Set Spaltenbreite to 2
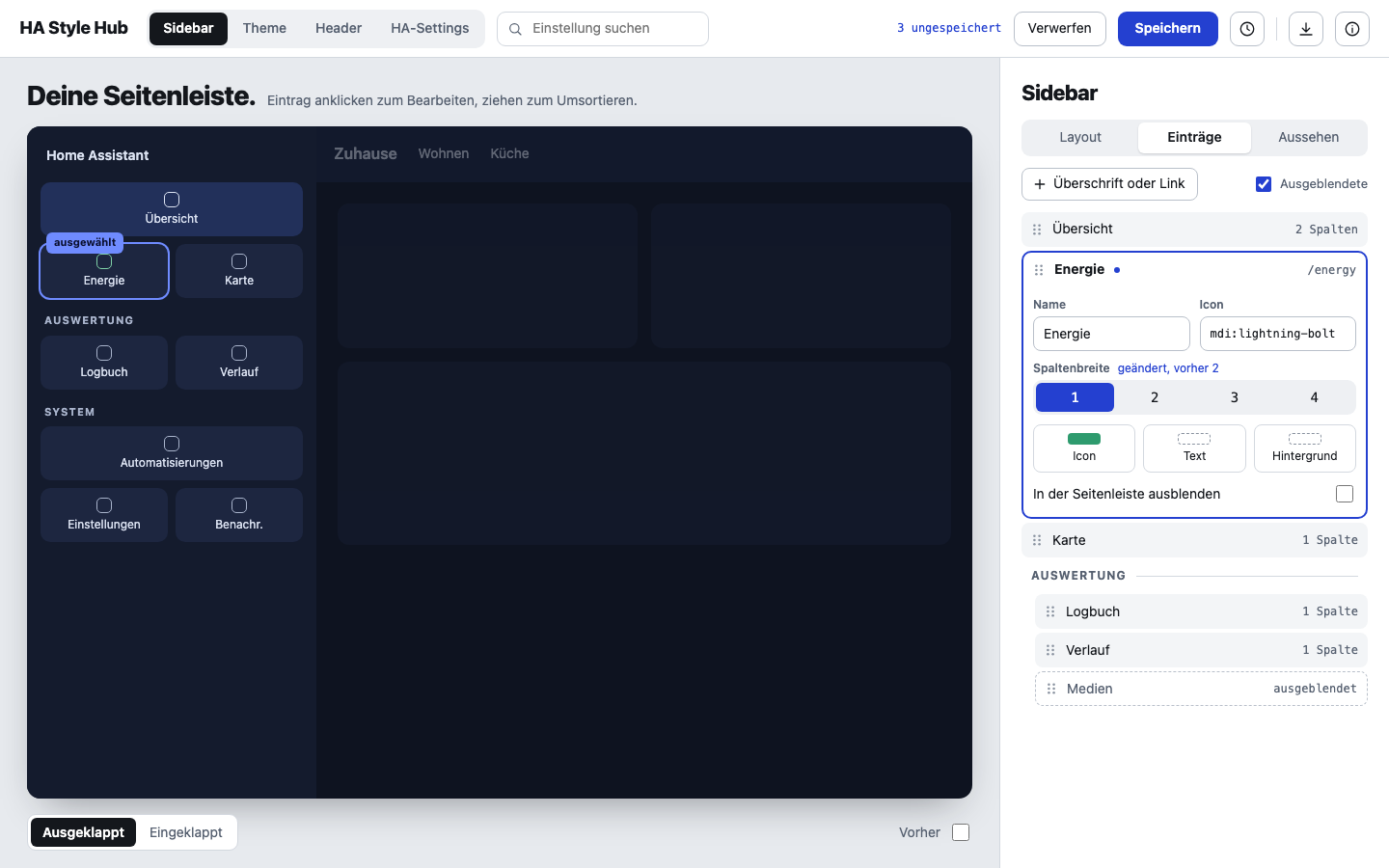1389x868 pixels. pyautogui.click(x=1155, y=397)
